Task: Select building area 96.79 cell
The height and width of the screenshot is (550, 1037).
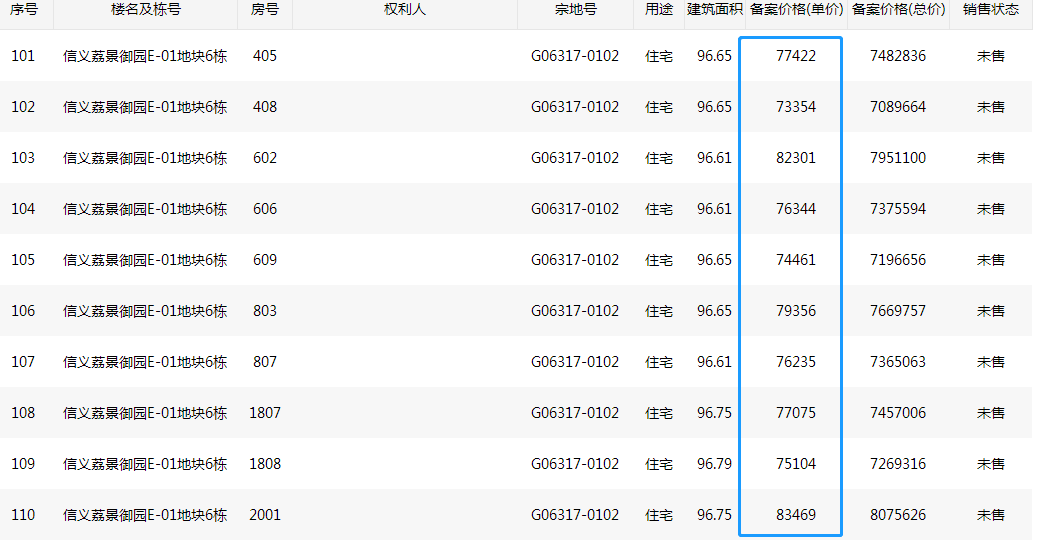Action: [714, 464]
